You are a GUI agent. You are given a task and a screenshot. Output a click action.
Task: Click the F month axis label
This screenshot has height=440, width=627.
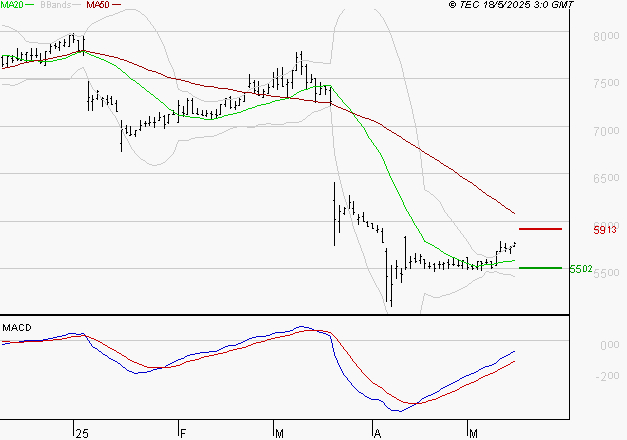click(x=183, y=434)
